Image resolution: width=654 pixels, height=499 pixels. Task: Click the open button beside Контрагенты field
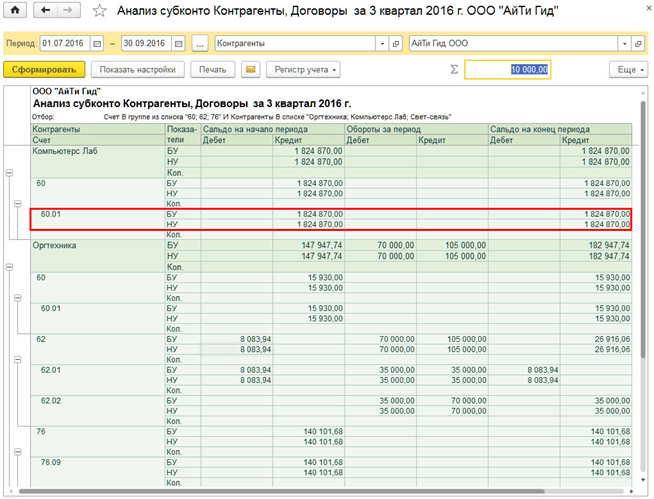pos(396,45)
